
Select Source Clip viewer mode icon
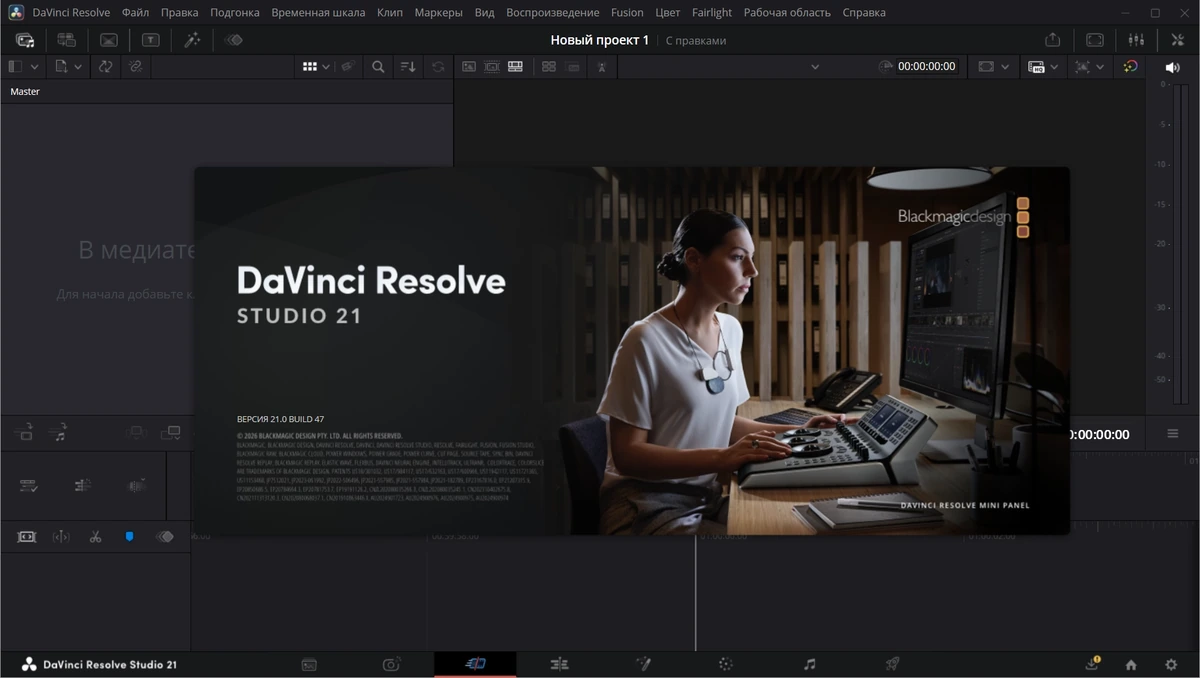[468, 66]
